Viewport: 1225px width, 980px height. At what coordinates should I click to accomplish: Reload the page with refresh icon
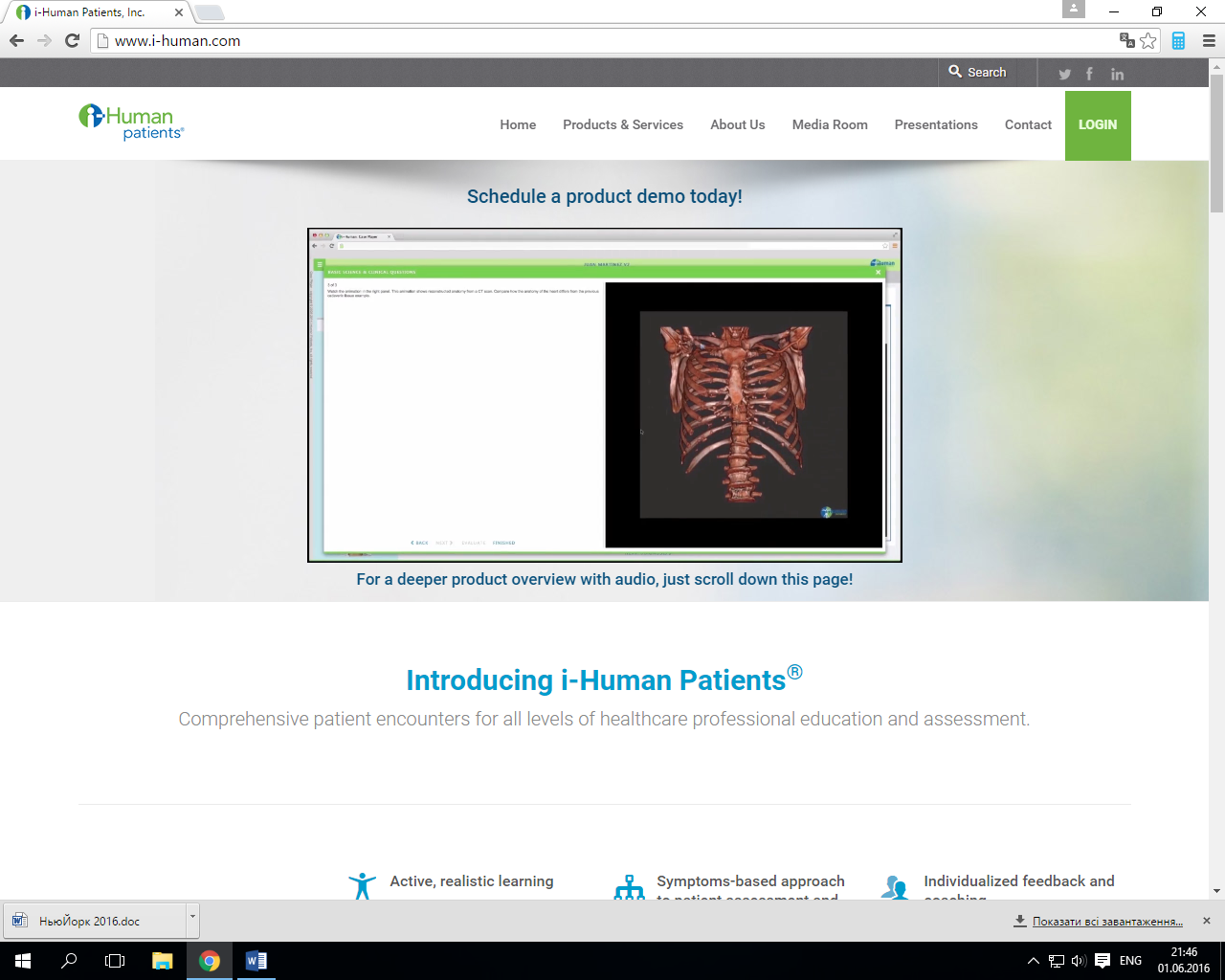(x=72, y=40)
